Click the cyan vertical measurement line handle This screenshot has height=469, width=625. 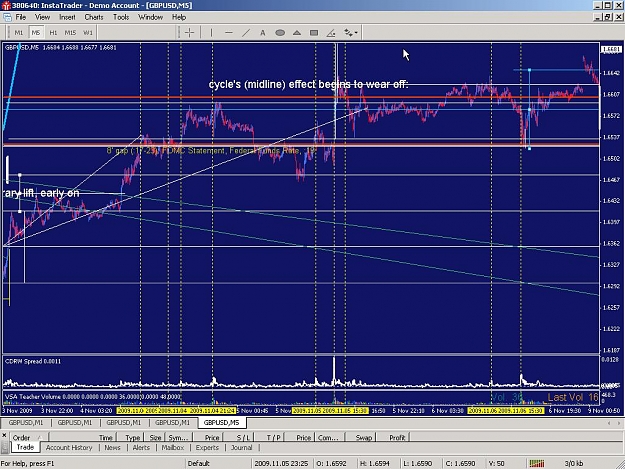529,110
